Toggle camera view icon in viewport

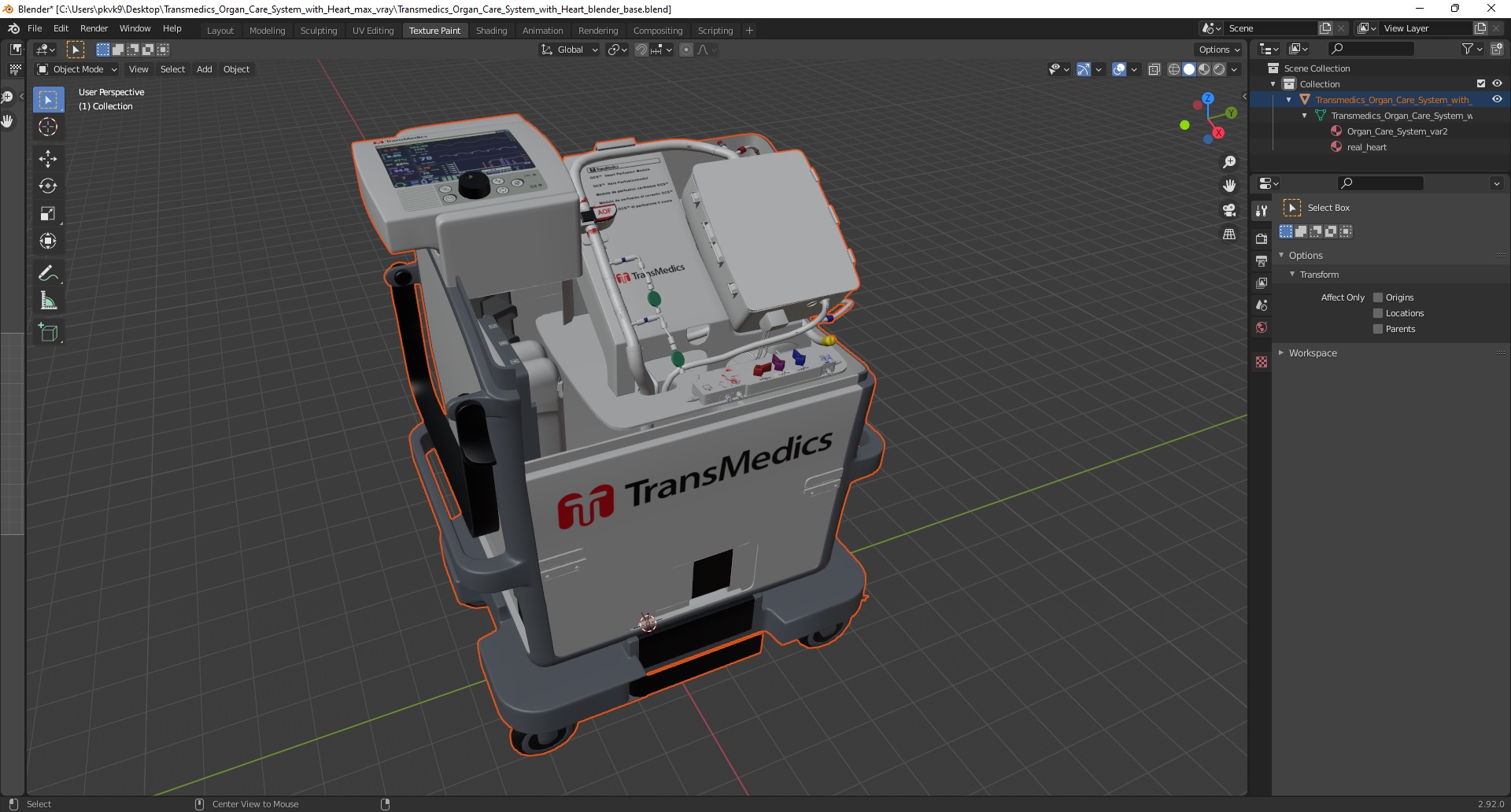click(1229, 210)
